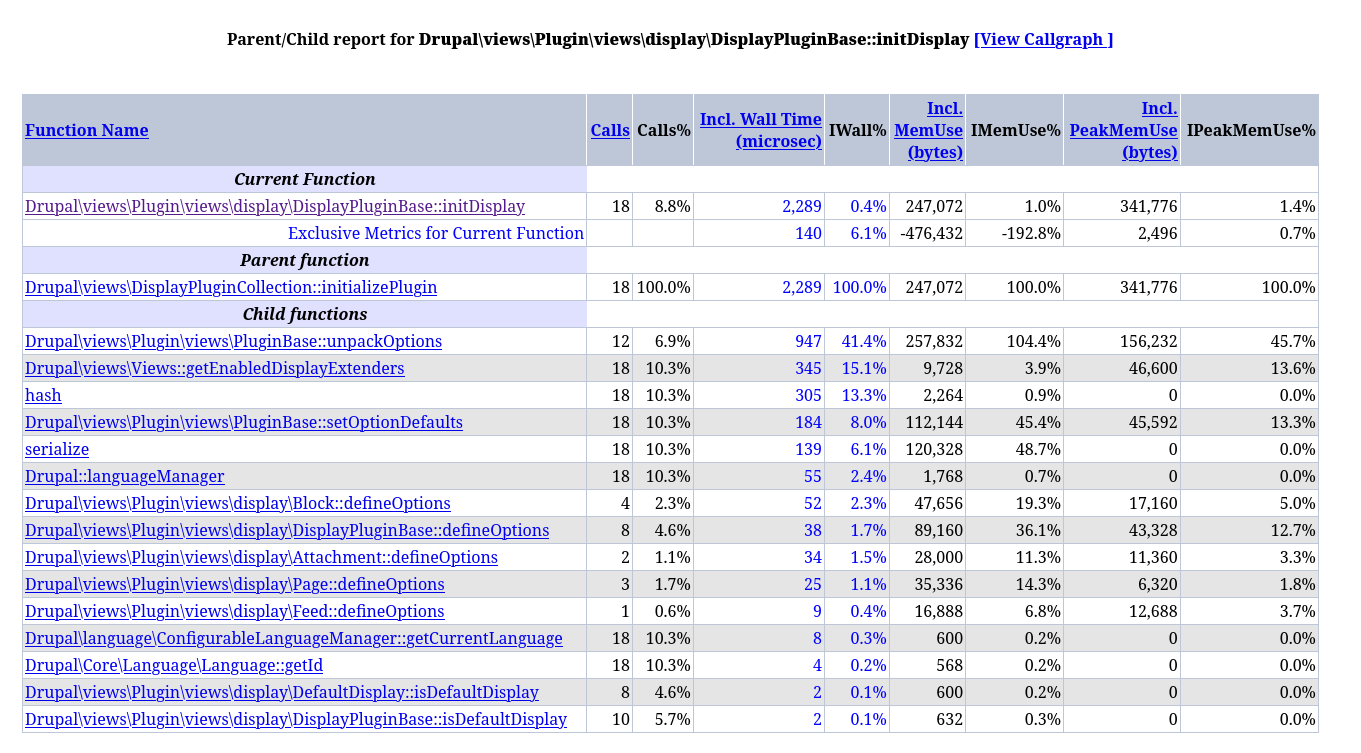
Task: Click exclusive wall time value 140
Action: (x=807, y=233)
